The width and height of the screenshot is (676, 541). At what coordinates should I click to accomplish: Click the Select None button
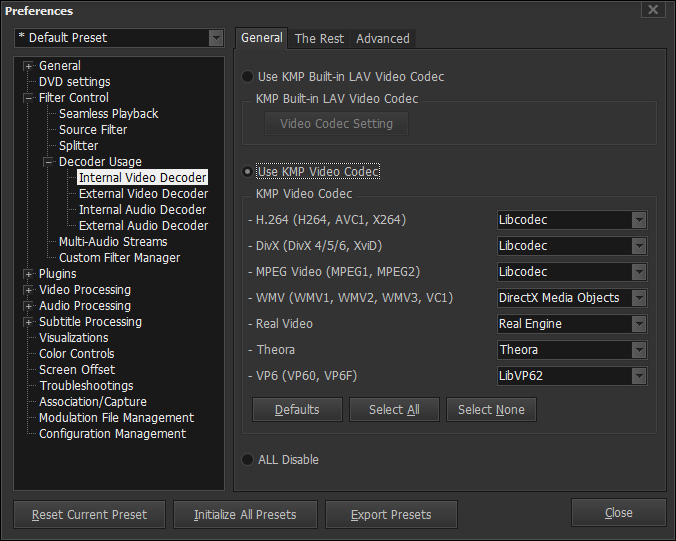[x=491, y=410]
